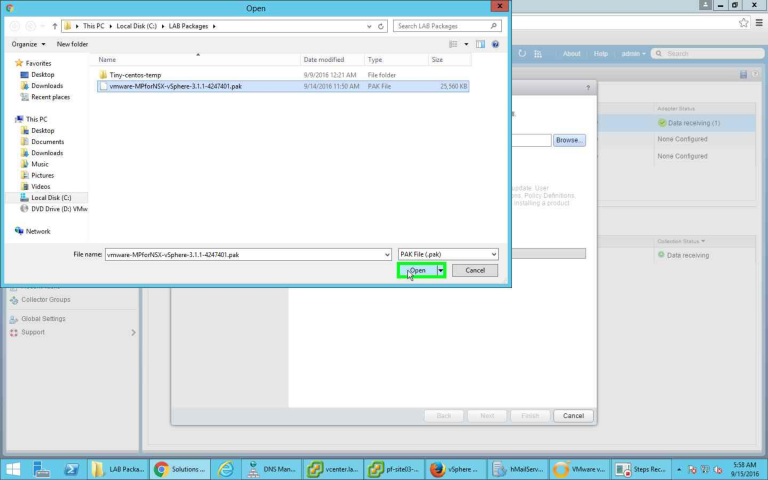Switch to LAB Packages Explorer taskbar item
The image size is (768, 480).
[118, 469]
